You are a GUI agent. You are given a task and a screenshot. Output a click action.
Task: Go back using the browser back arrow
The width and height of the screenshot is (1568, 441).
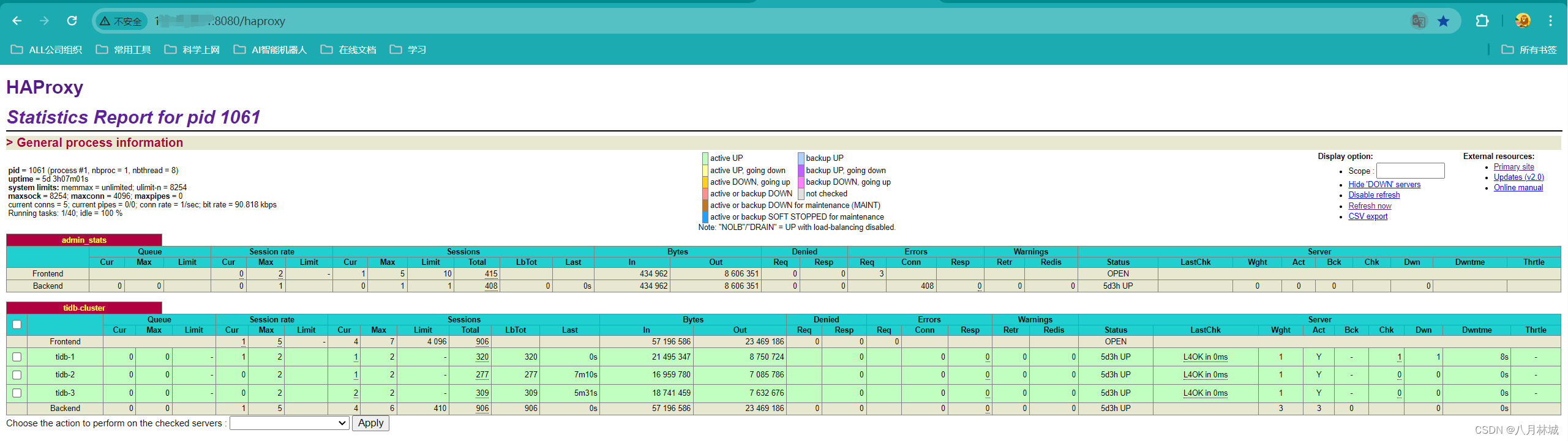tap(17, 21)
